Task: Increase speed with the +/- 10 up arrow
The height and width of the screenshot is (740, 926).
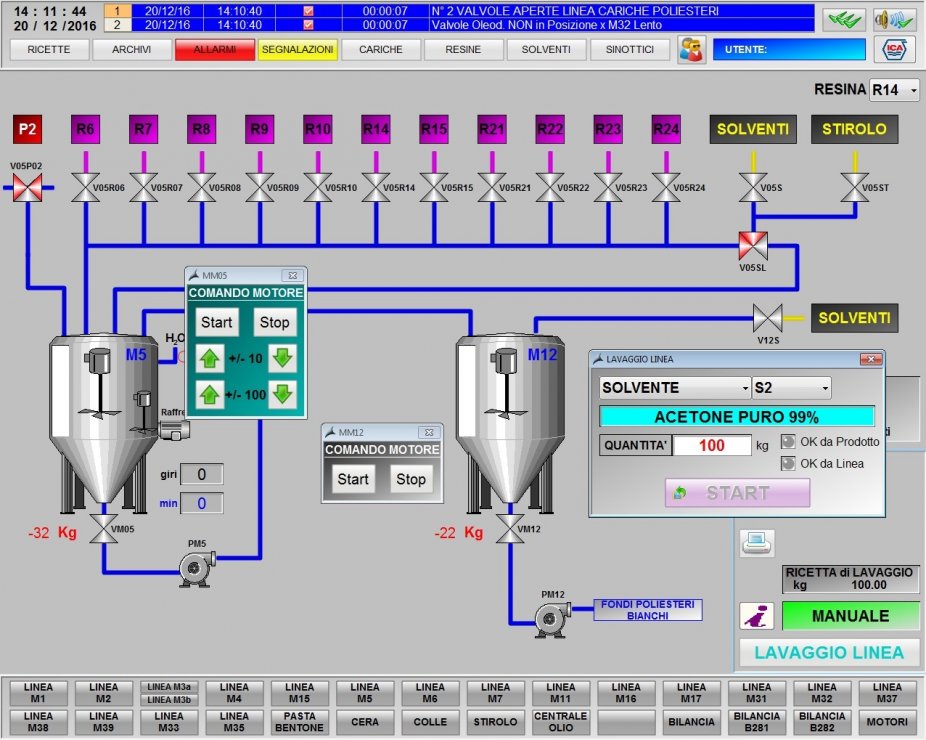Action: (x=209, y=358)
